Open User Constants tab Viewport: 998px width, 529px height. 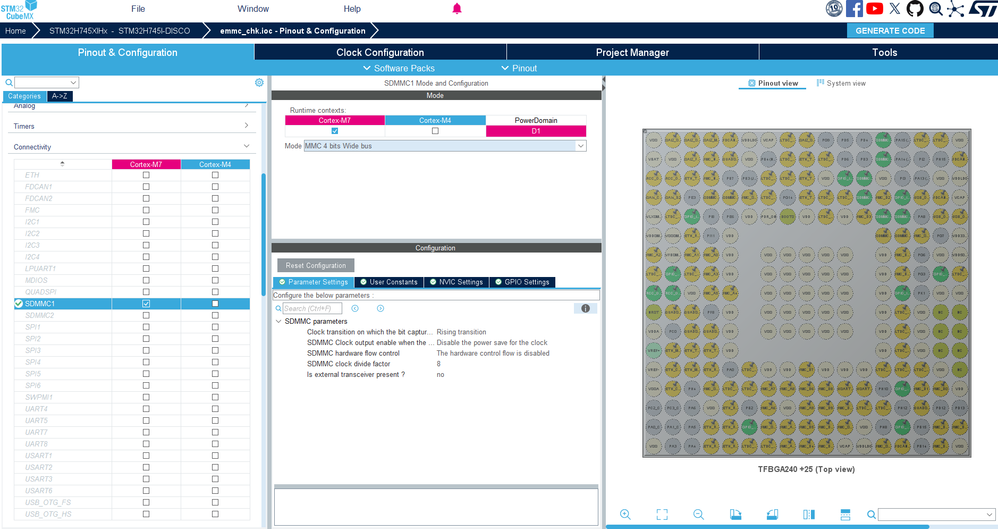tap(388, 282)
